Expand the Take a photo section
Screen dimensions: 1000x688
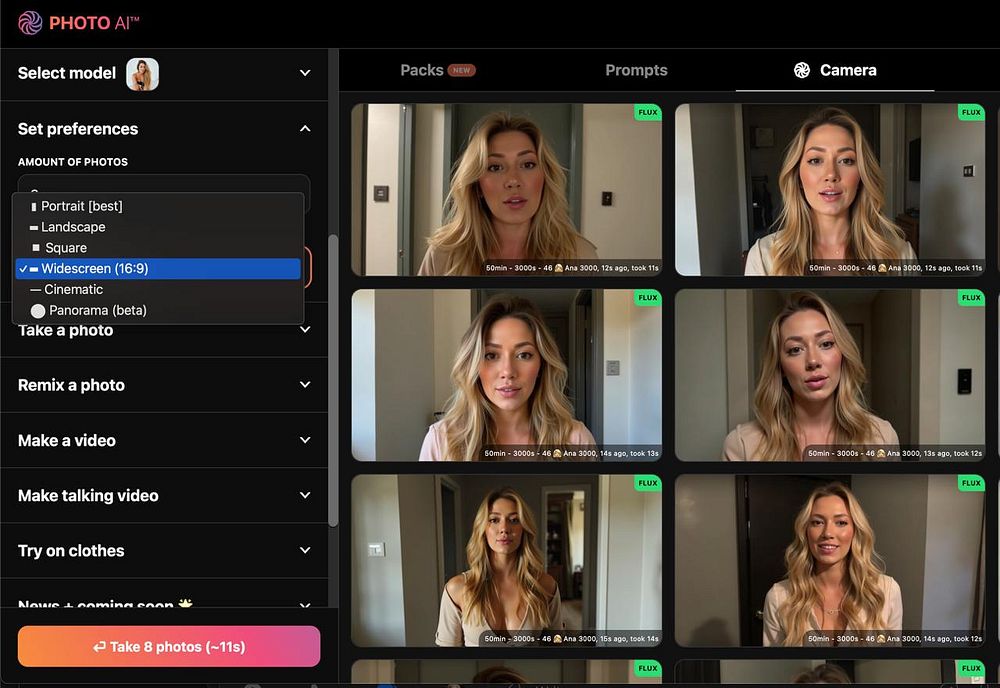tap(165, 330)
